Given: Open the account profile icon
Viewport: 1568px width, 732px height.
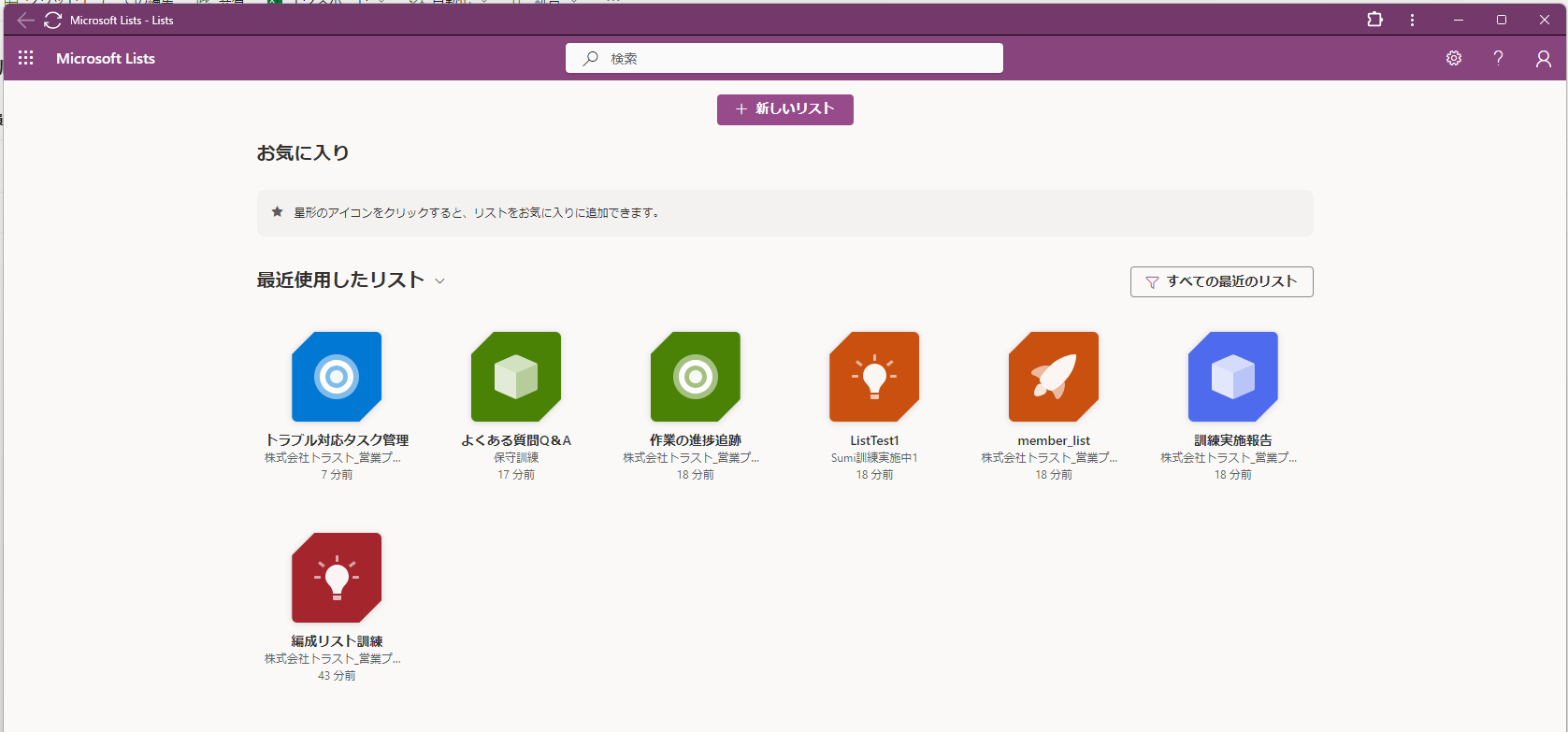Looking at the screenshot, I should point(1544,58).
